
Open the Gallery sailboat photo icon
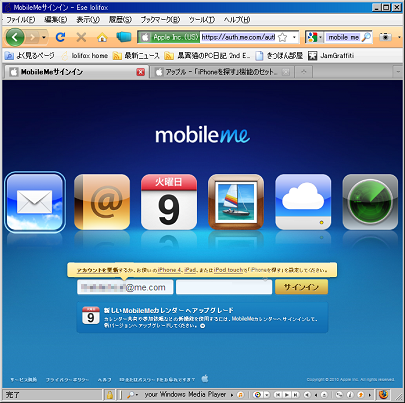tap(236, 202)
